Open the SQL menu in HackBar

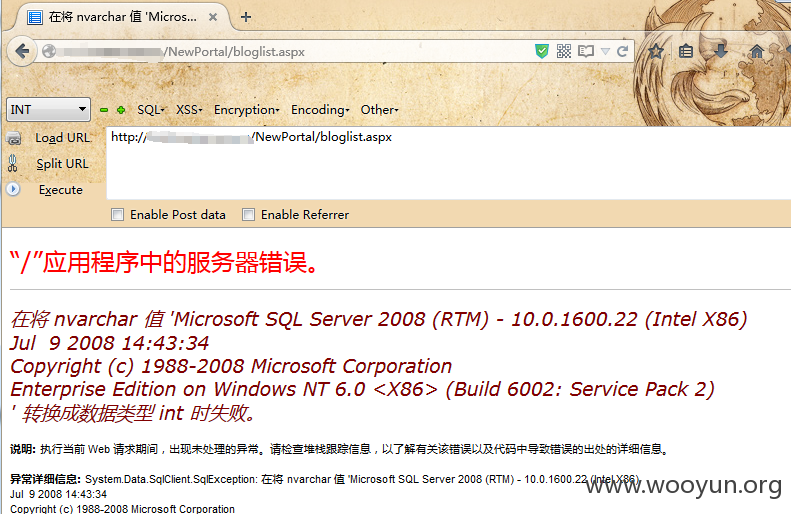coord(151,110)
